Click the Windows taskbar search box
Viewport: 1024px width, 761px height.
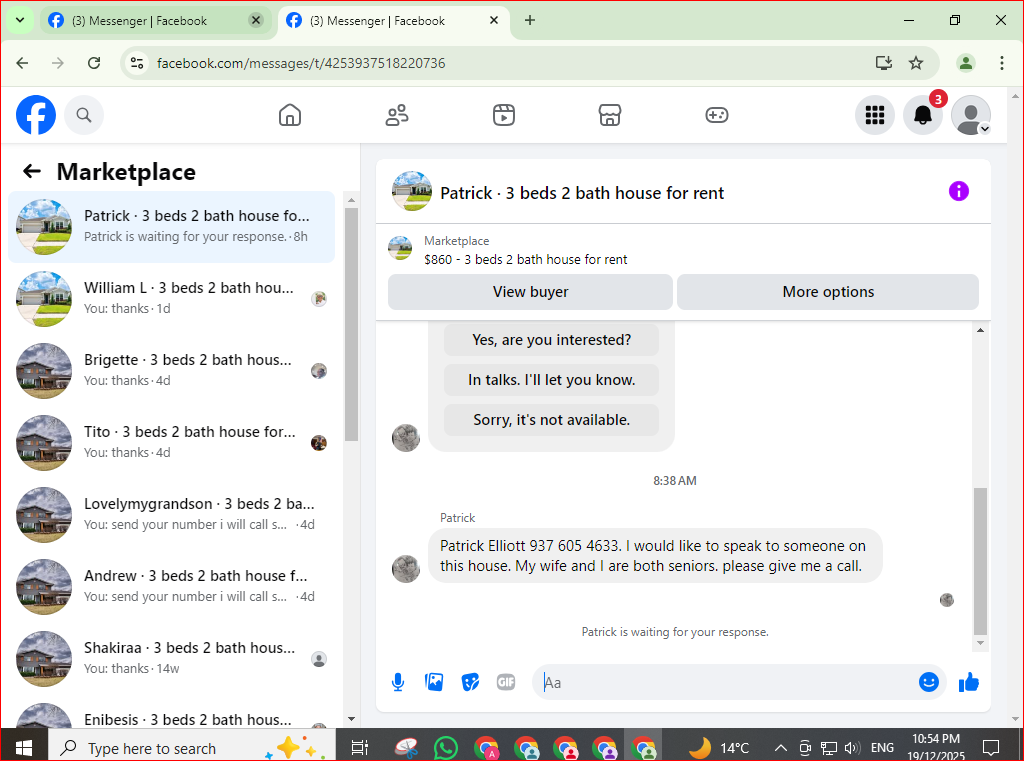click(192, 747)
